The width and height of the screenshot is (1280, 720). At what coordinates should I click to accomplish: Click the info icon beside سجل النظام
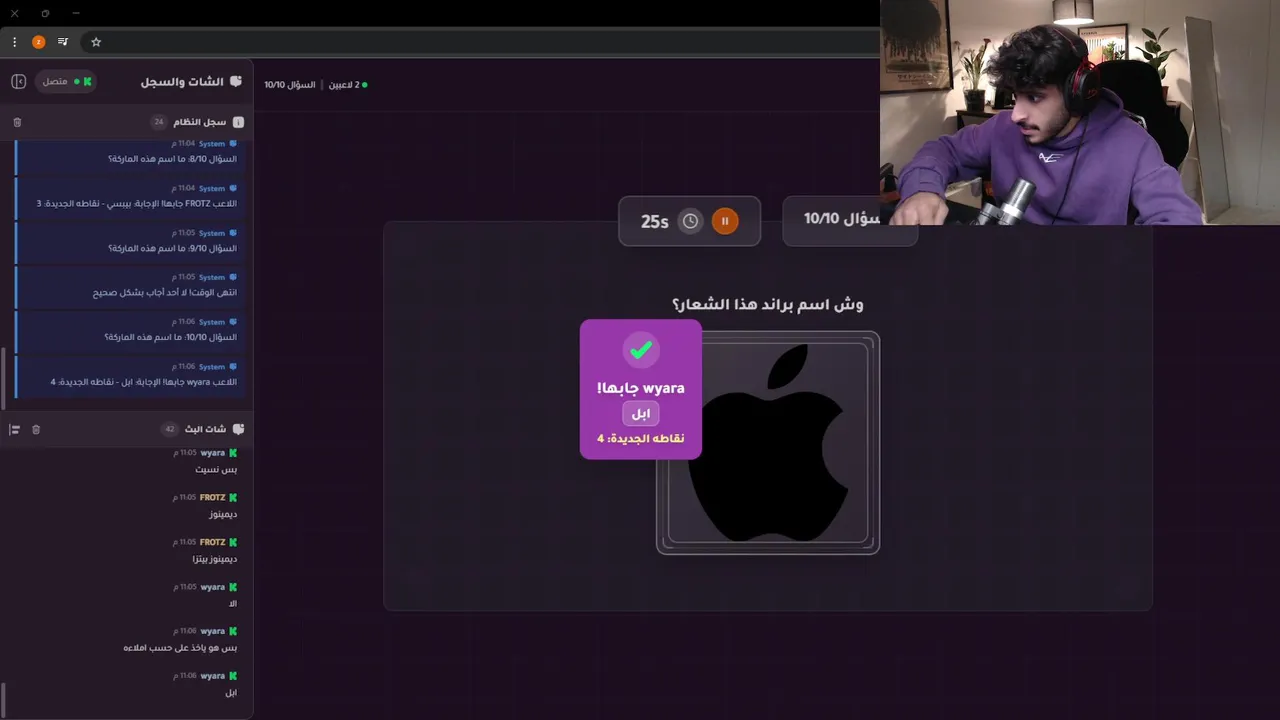coord(238,122)
